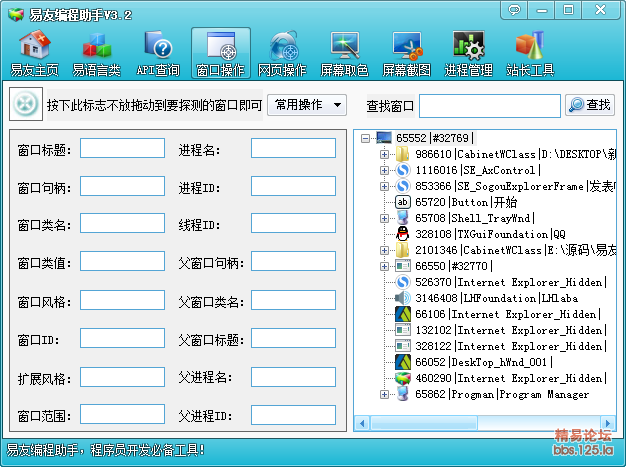This screenshot has width=626, height=467.
Task: Select the 窗口操作 toolbar tab
Action: tap(221, 53)
